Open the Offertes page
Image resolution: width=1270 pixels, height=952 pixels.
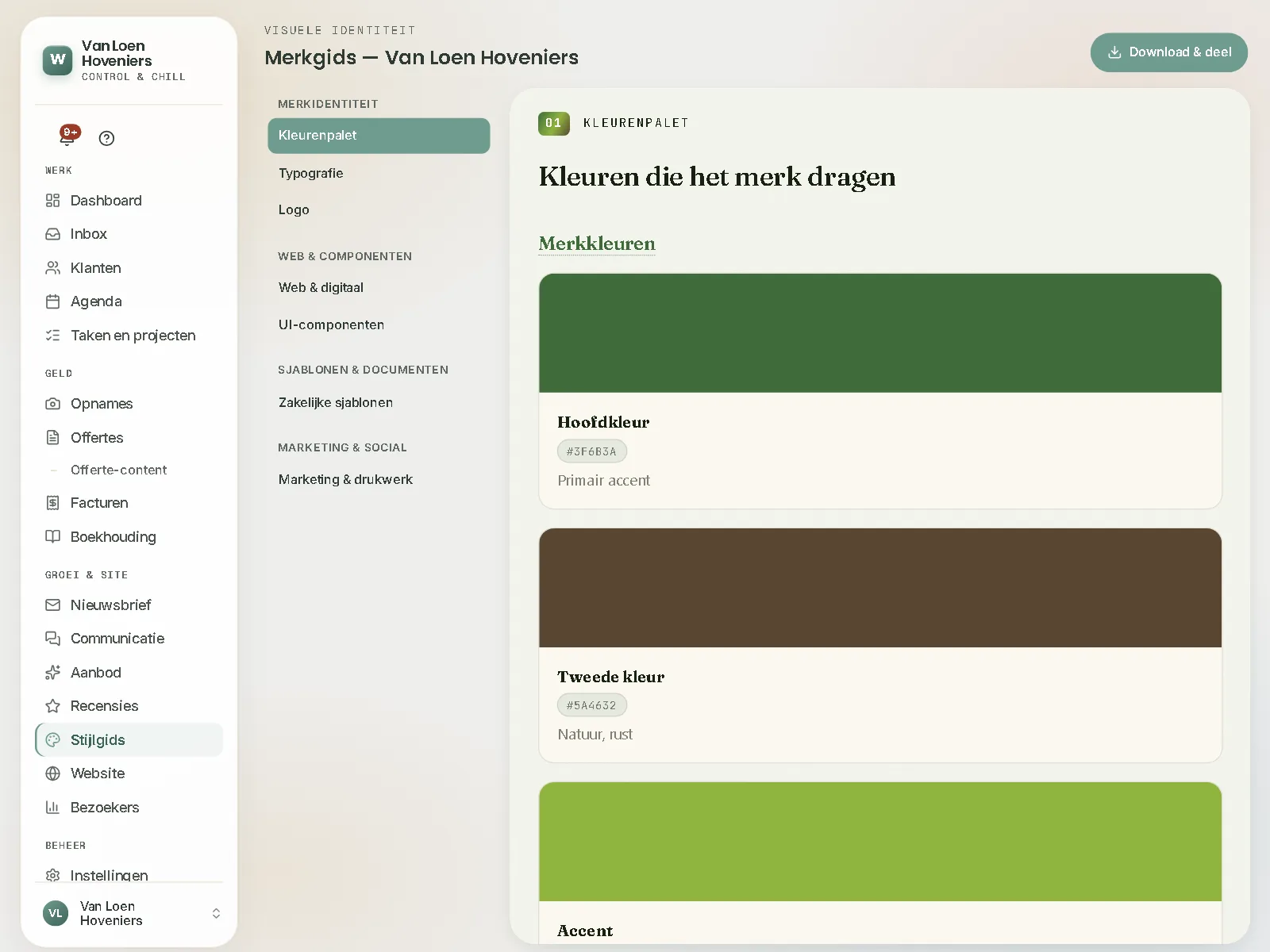[129, 437]
